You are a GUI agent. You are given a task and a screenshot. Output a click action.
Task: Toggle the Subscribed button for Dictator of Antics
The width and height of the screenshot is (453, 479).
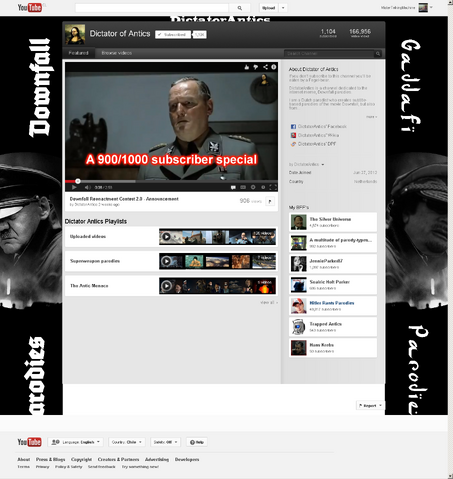173,35
